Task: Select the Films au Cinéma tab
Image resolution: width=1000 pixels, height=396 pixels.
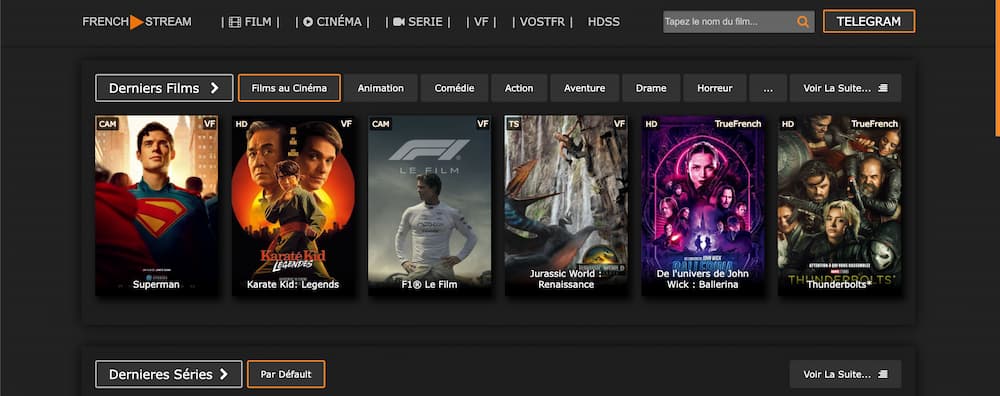Action: pyautogui.click(x=289, y=88)
